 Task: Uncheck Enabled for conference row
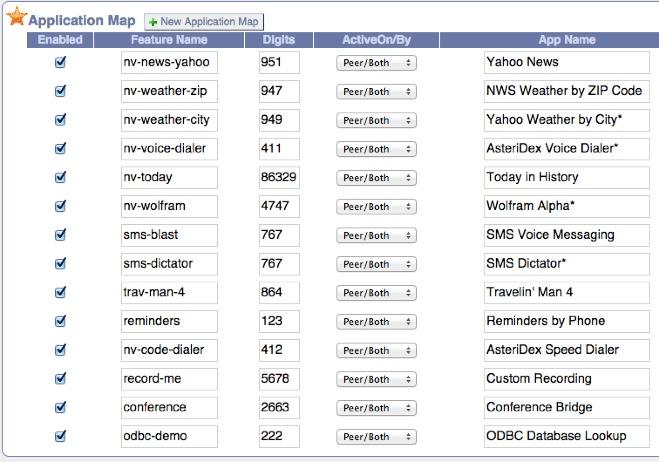(61, 407)
